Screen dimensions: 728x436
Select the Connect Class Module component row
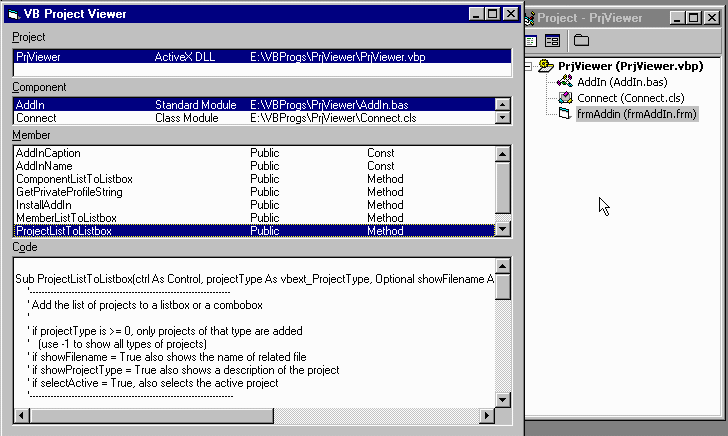tap(254, 117)
